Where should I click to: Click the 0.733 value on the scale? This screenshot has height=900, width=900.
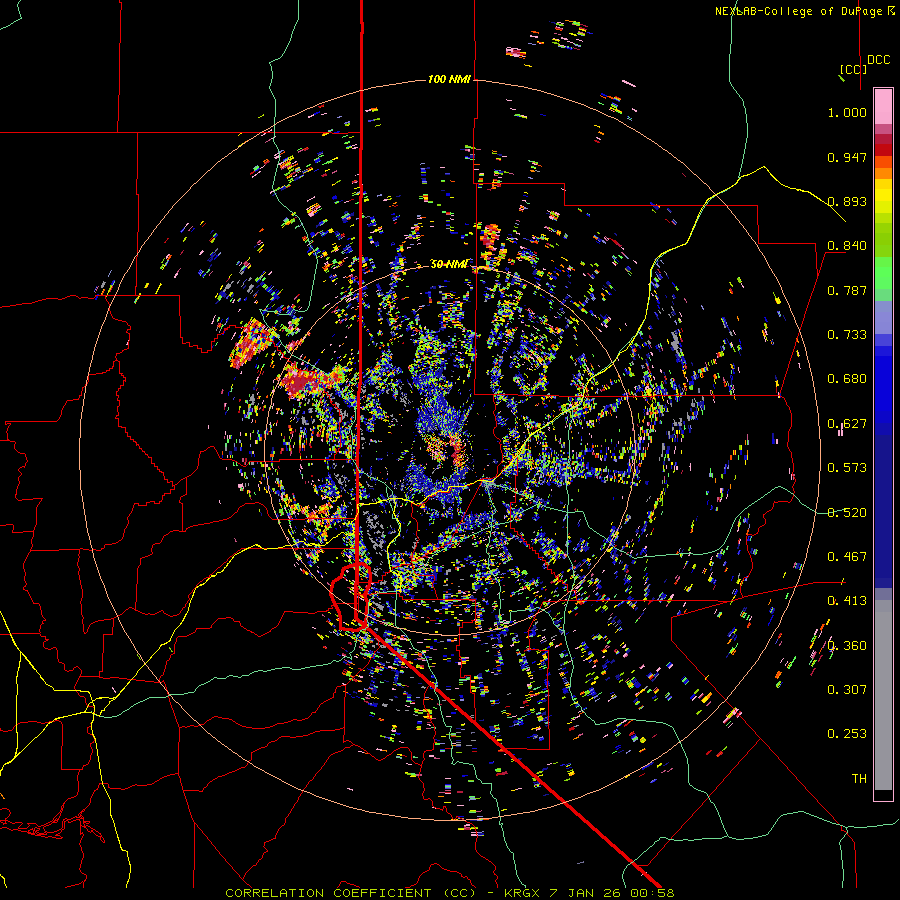click(847, 335)
